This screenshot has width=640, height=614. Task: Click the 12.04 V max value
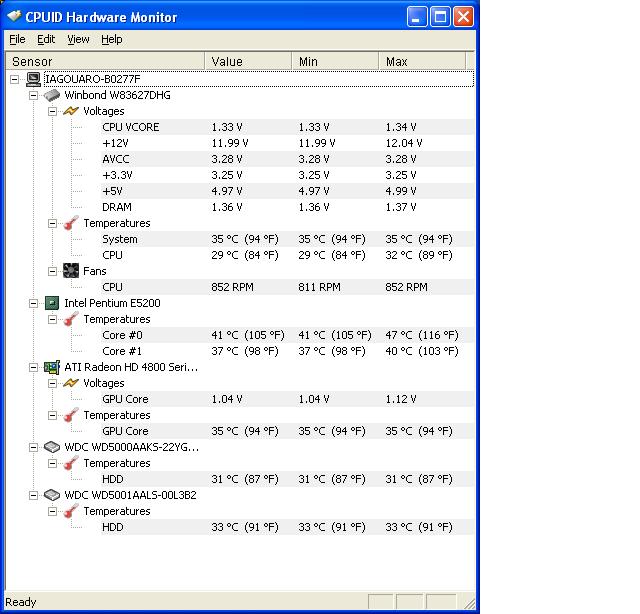tap(404, 143)
